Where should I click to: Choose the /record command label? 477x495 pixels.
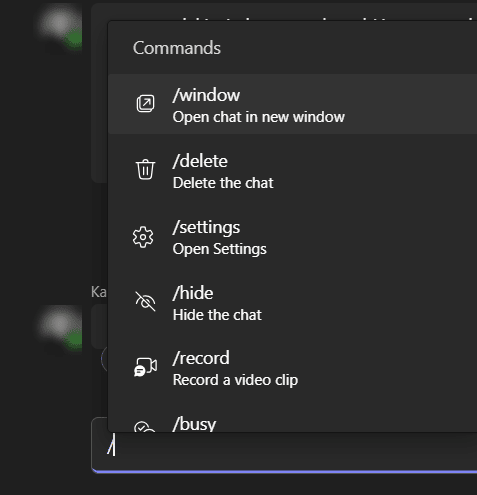point(201,358)
